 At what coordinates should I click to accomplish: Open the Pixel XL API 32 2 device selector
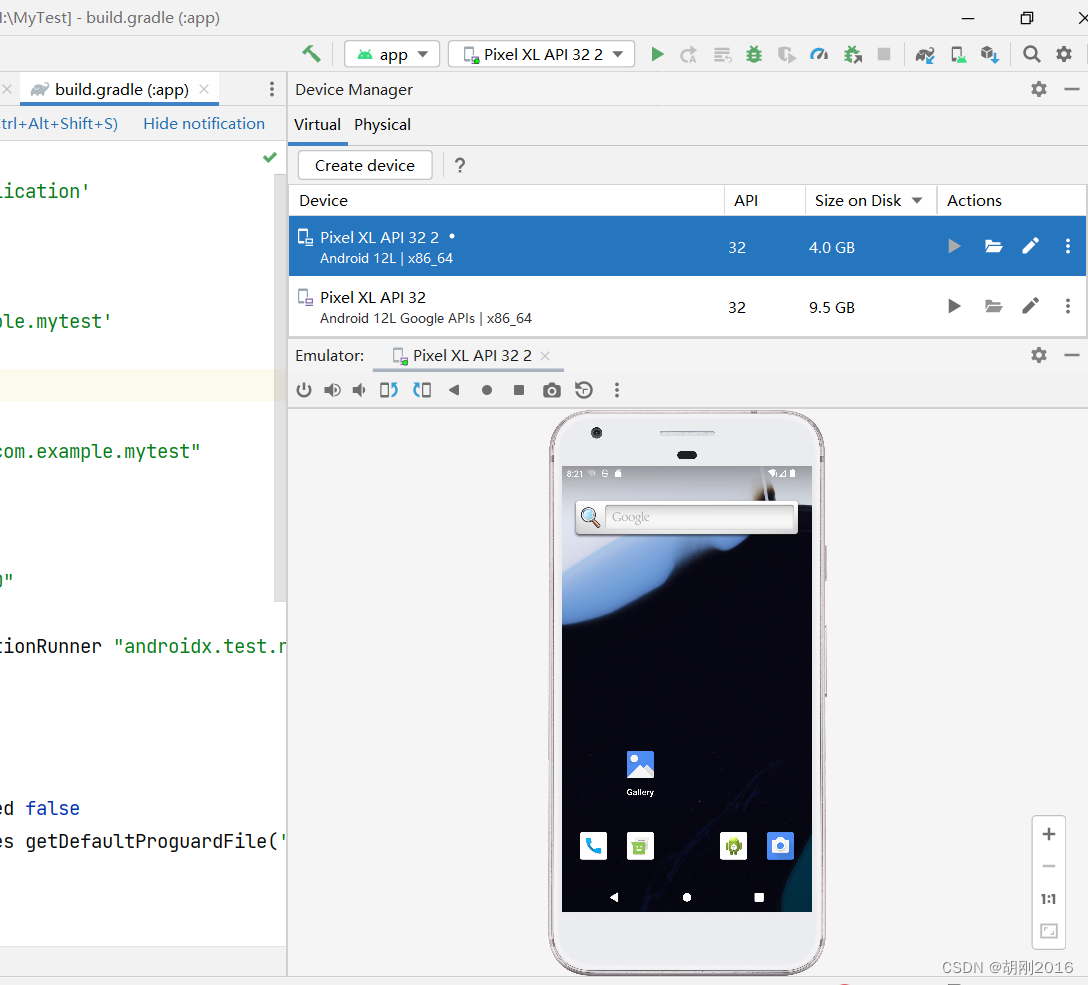coord(541,54)
